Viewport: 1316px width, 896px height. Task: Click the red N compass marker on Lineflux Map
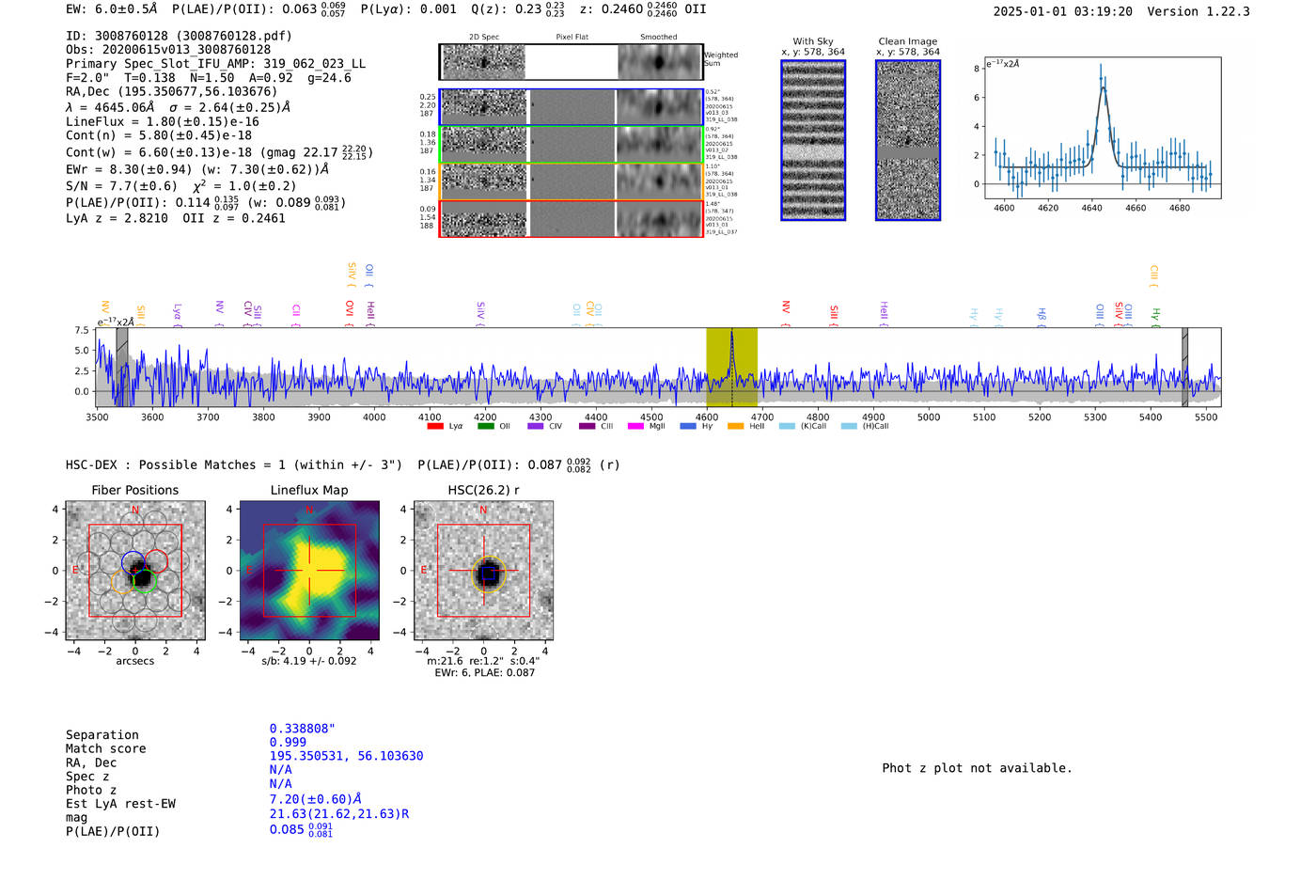tap(308, 511)
